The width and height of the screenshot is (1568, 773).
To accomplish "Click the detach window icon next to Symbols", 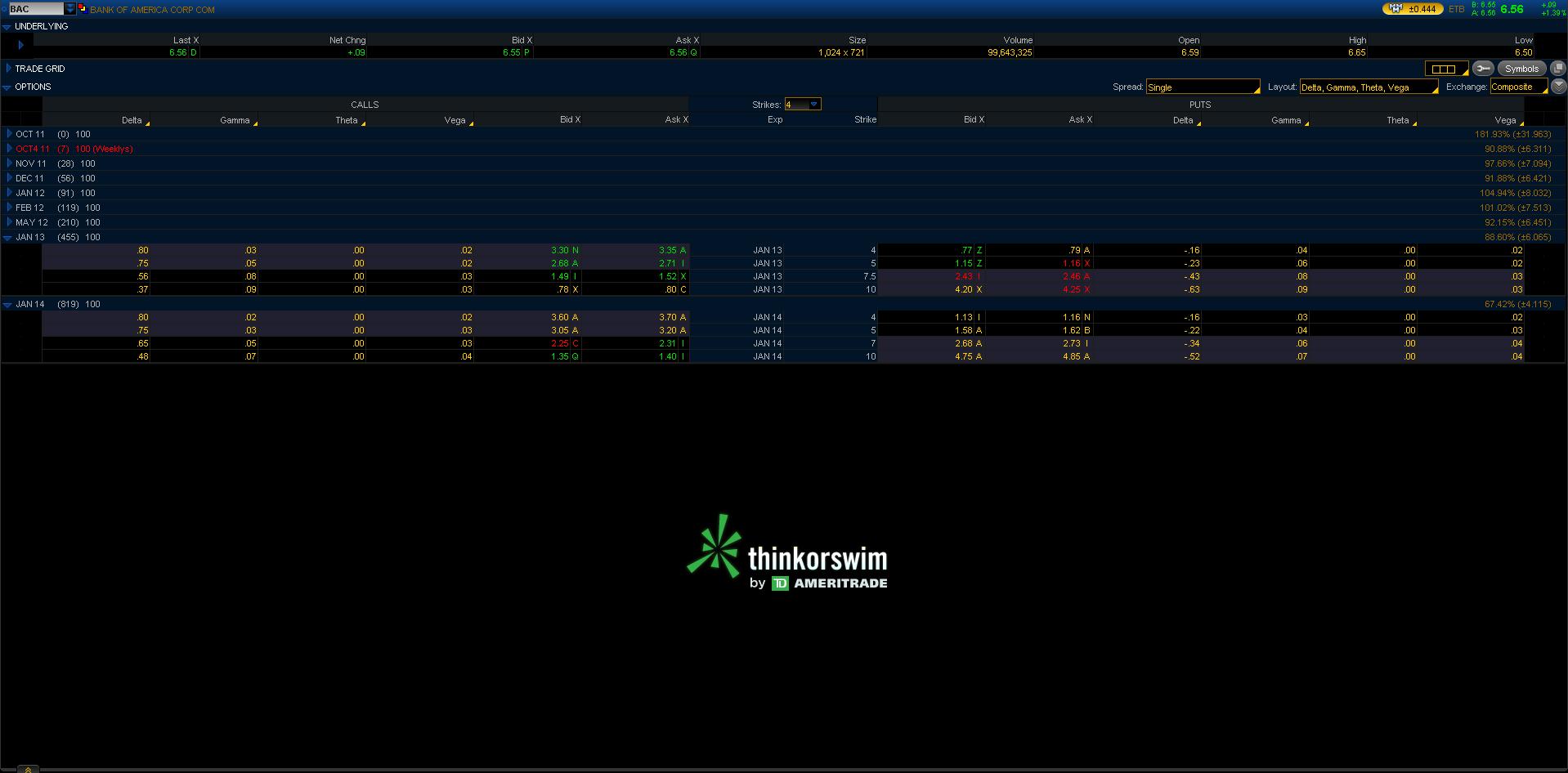I will click(x=1557, y=69).
